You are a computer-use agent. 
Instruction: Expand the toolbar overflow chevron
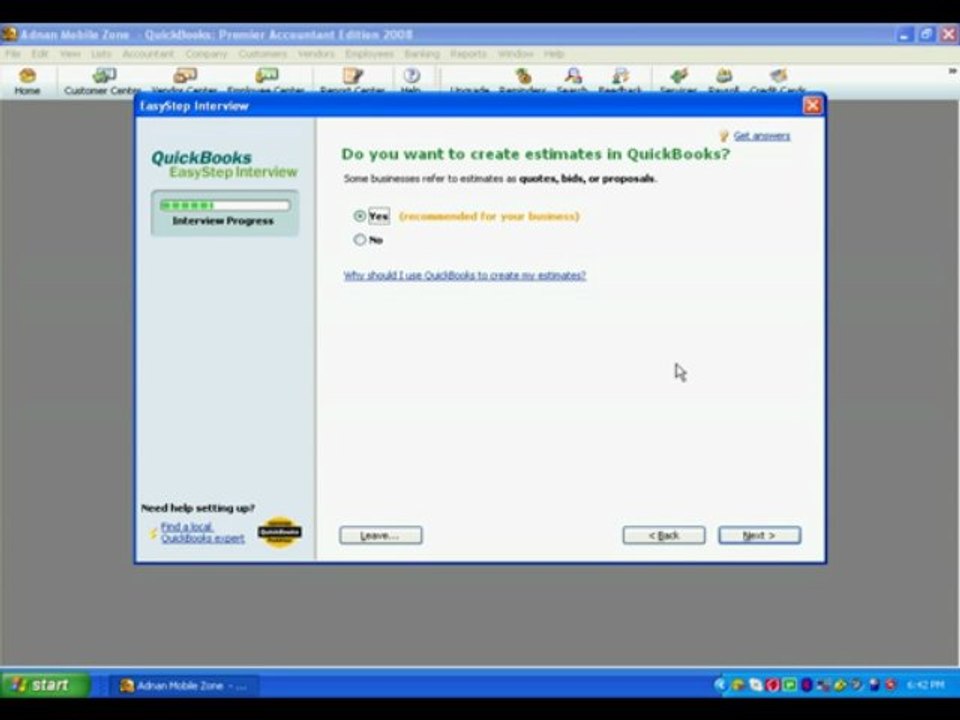[x=952, y=72]
